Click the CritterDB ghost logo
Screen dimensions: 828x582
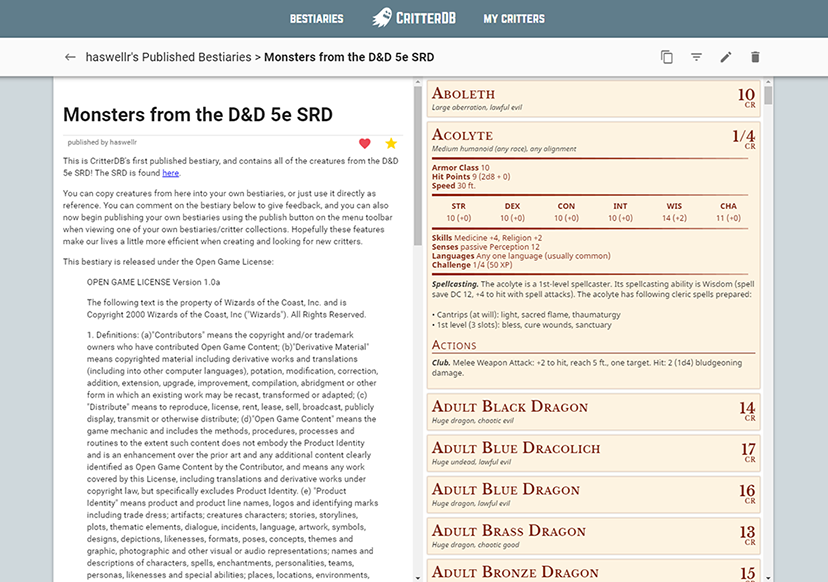coord(414,18)
